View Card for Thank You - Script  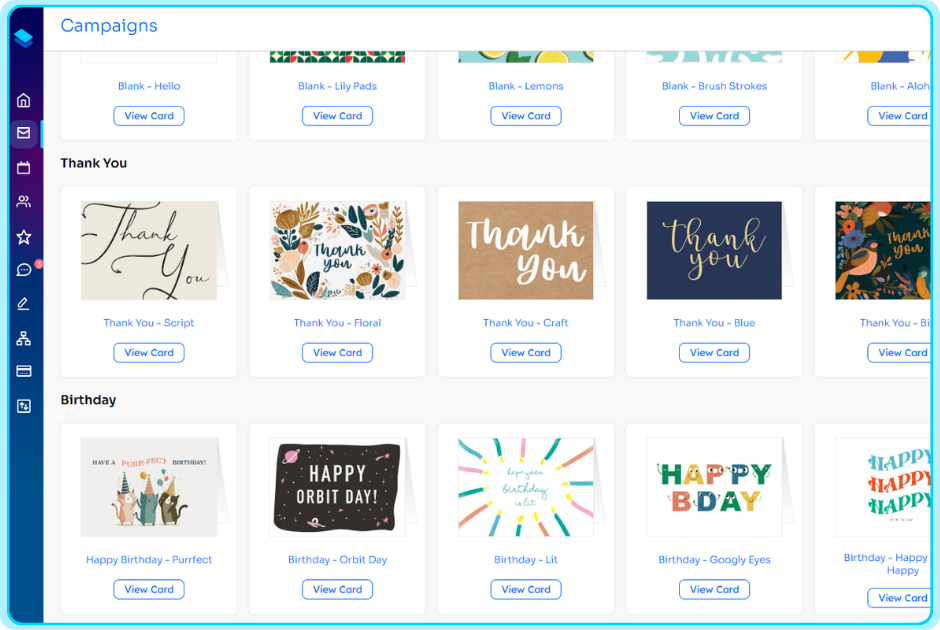click(149, 352)
